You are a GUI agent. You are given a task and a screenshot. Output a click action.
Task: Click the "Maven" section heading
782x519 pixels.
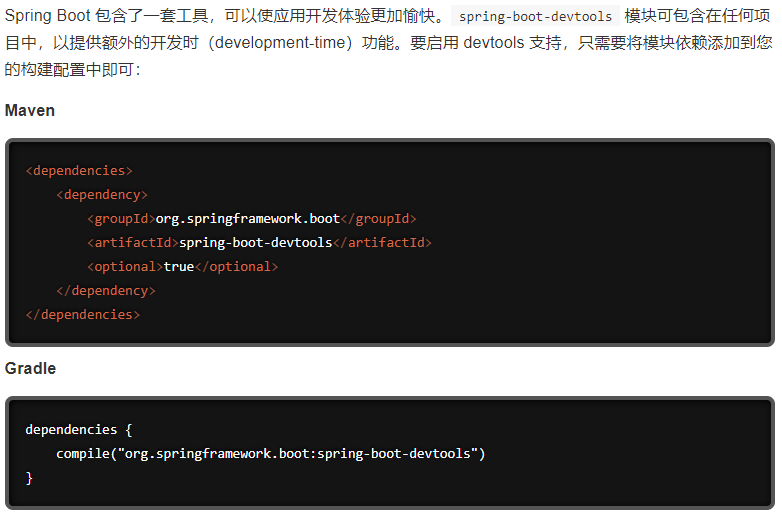[30, 110]
